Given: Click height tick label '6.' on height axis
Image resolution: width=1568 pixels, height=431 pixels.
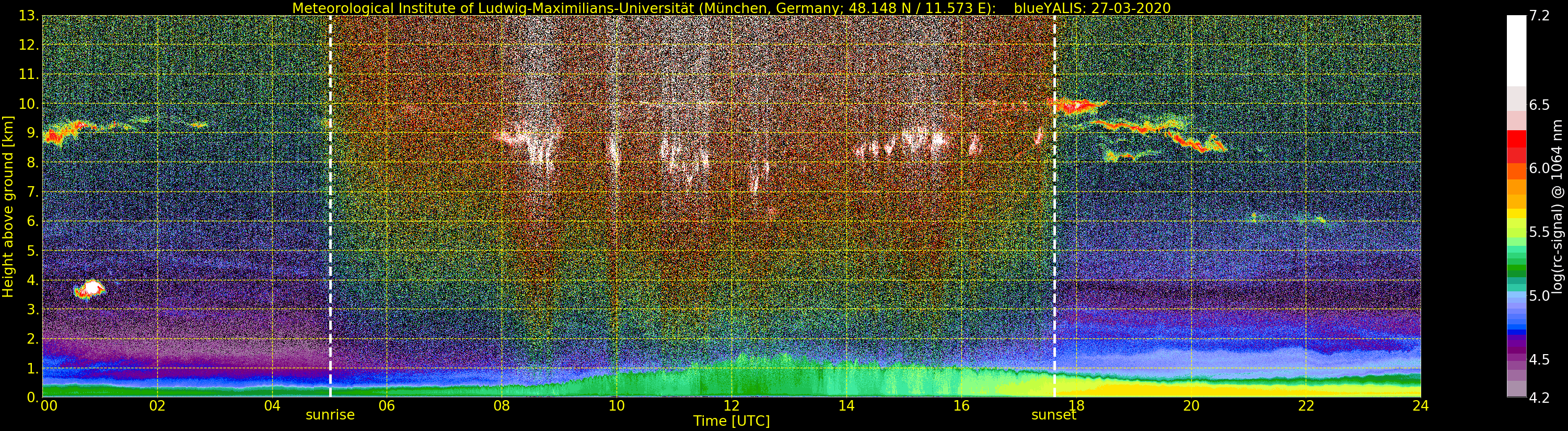Looking at the screenshot, I should (33, 221).
